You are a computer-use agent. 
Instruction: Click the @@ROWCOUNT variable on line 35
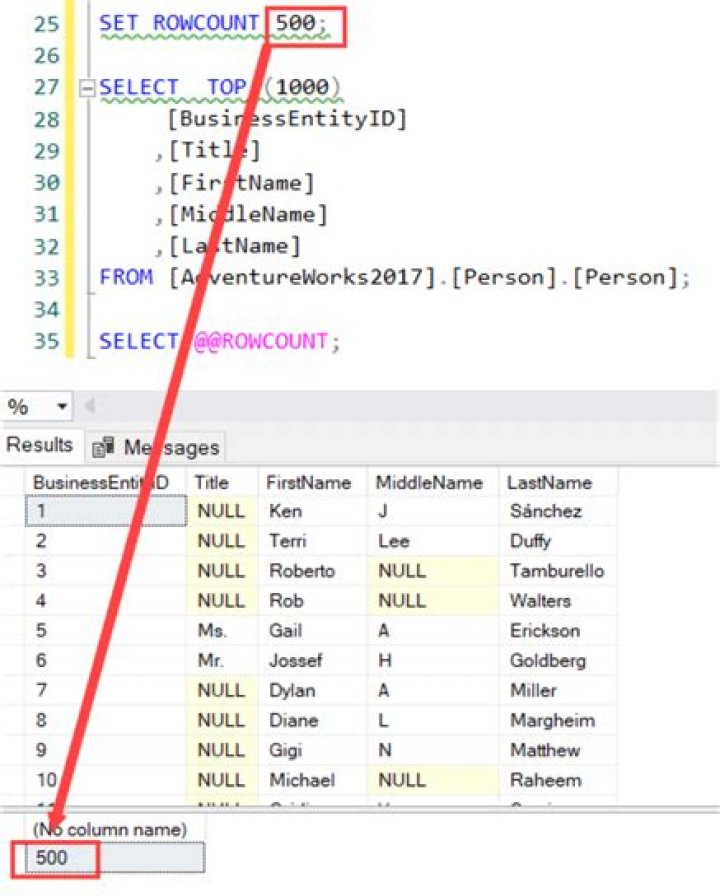[261, 341]
